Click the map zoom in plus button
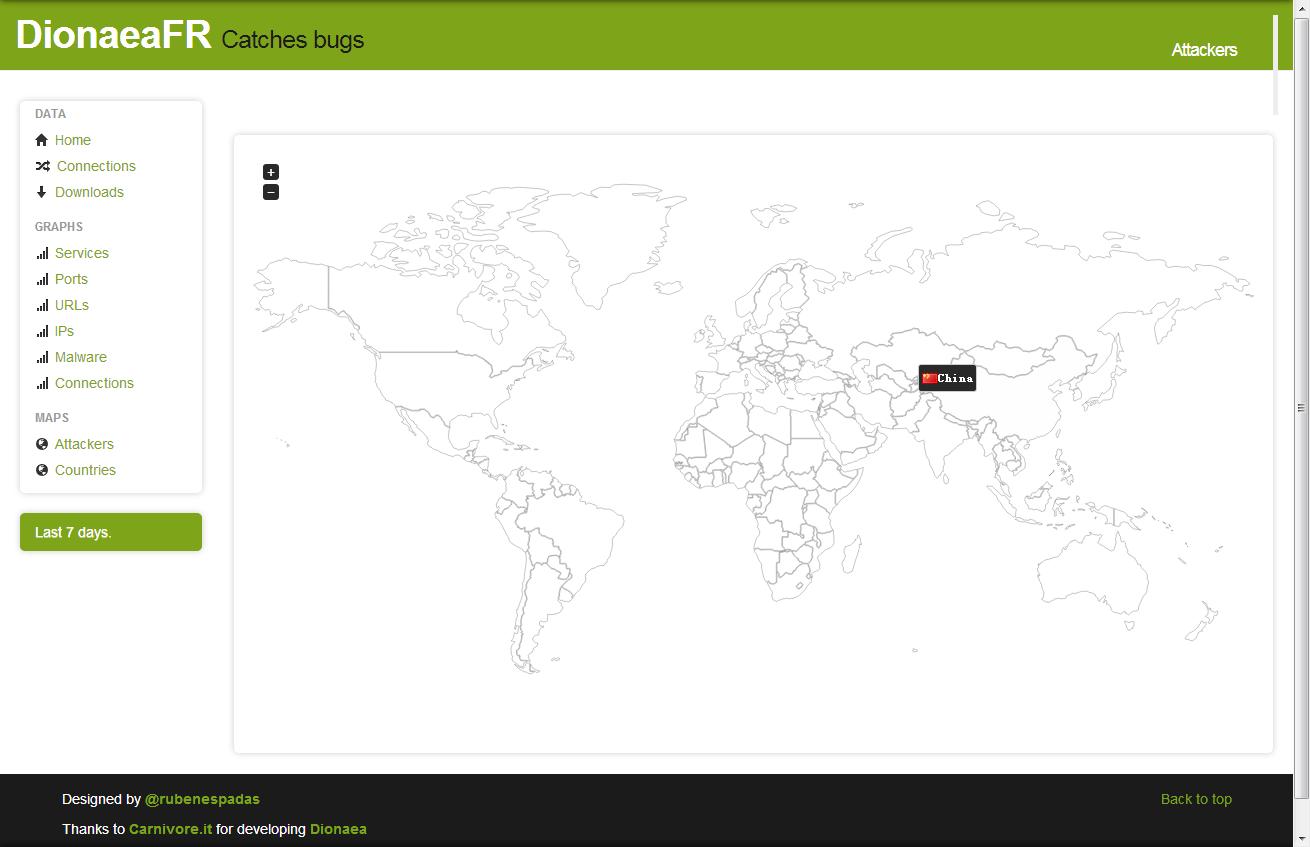Viewport: 1310px width, 847px height. pos(271,172)
